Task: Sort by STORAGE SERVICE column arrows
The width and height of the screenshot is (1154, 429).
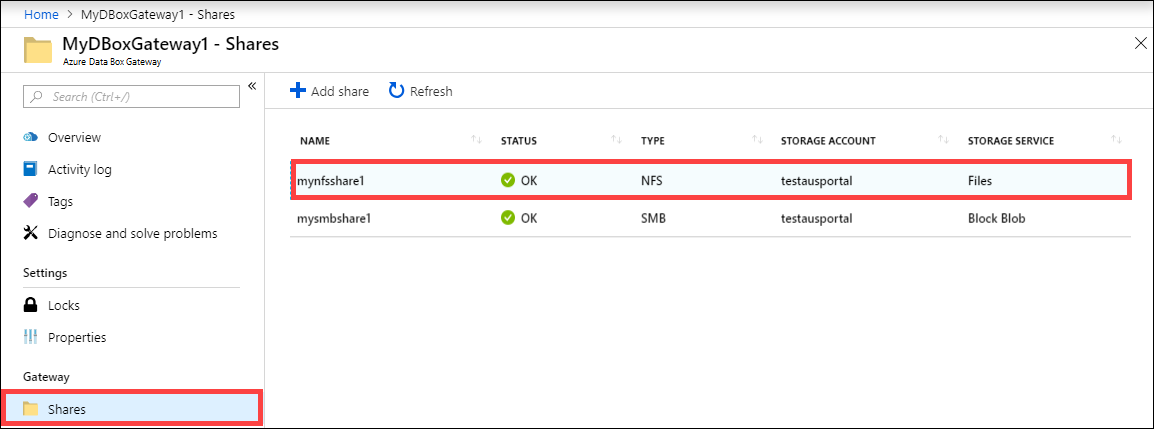Action: 1116,140
